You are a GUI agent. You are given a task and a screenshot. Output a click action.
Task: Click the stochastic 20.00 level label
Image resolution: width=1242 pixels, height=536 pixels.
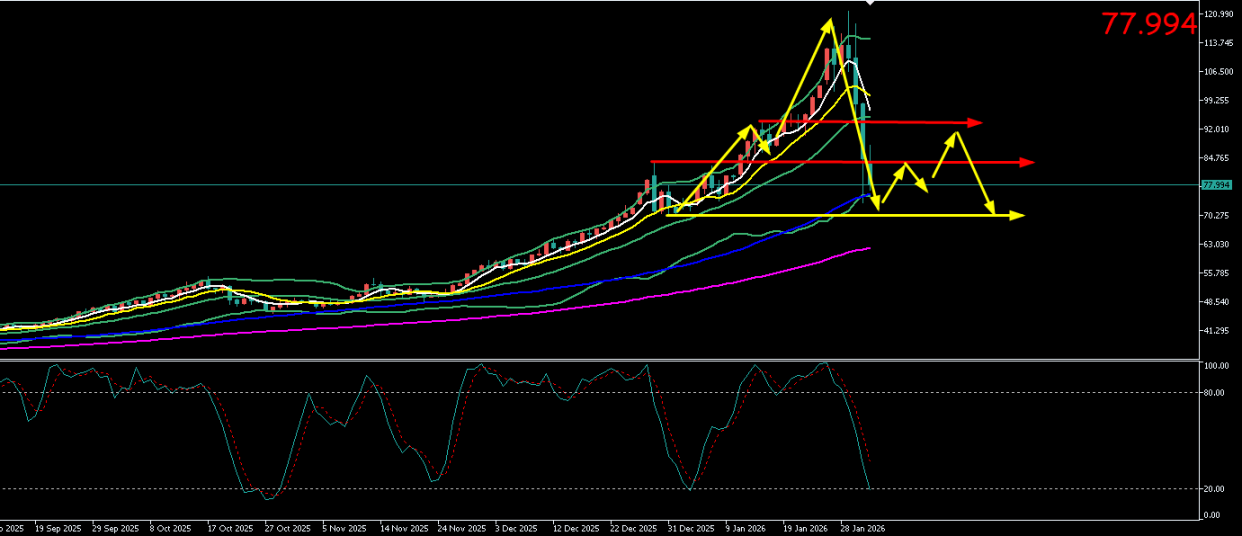click(x=1215, y=489)
